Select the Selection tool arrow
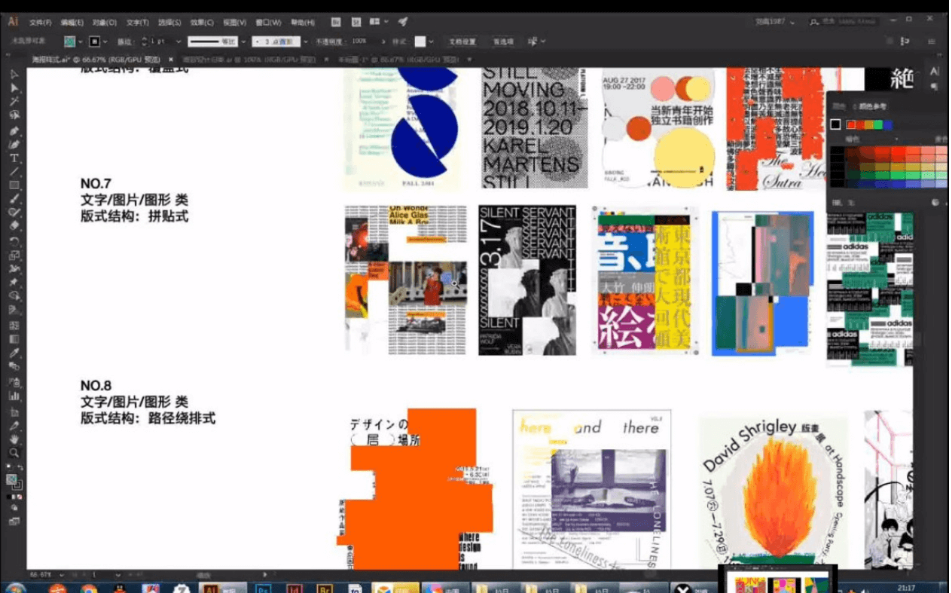The width and height of the screenshot is (951, 593). (14, 74)
